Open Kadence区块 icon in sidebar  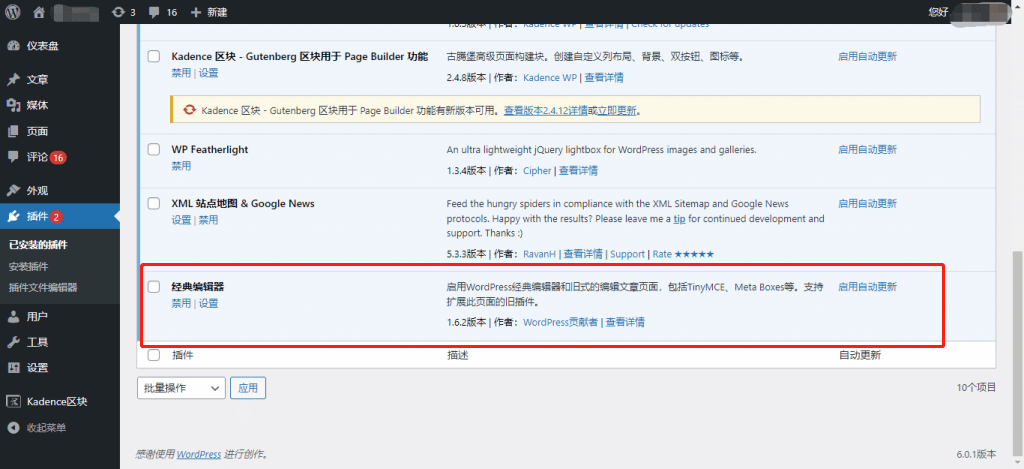click(x=13, y=402)
